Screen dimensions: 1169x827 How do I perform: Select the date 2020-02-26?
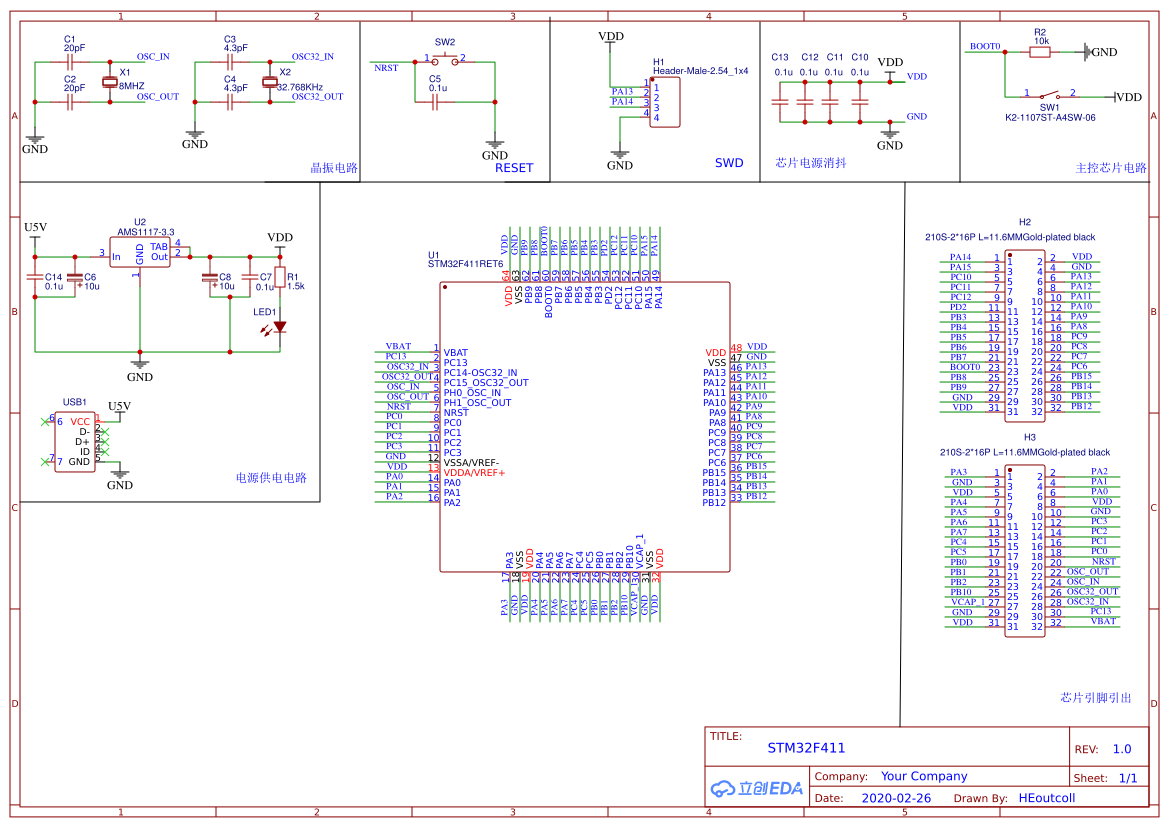[x=896, y=798]
